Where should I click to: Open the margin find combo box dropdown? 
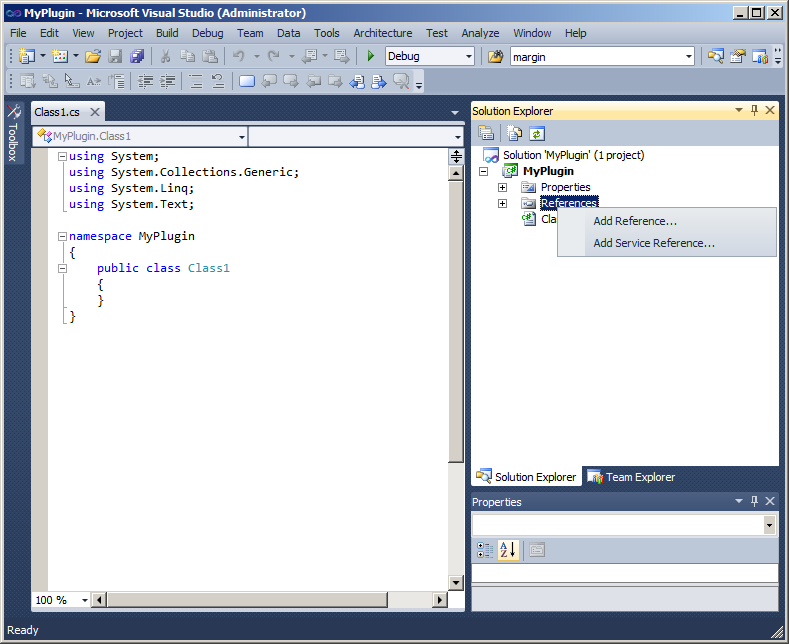pos(688,56)
